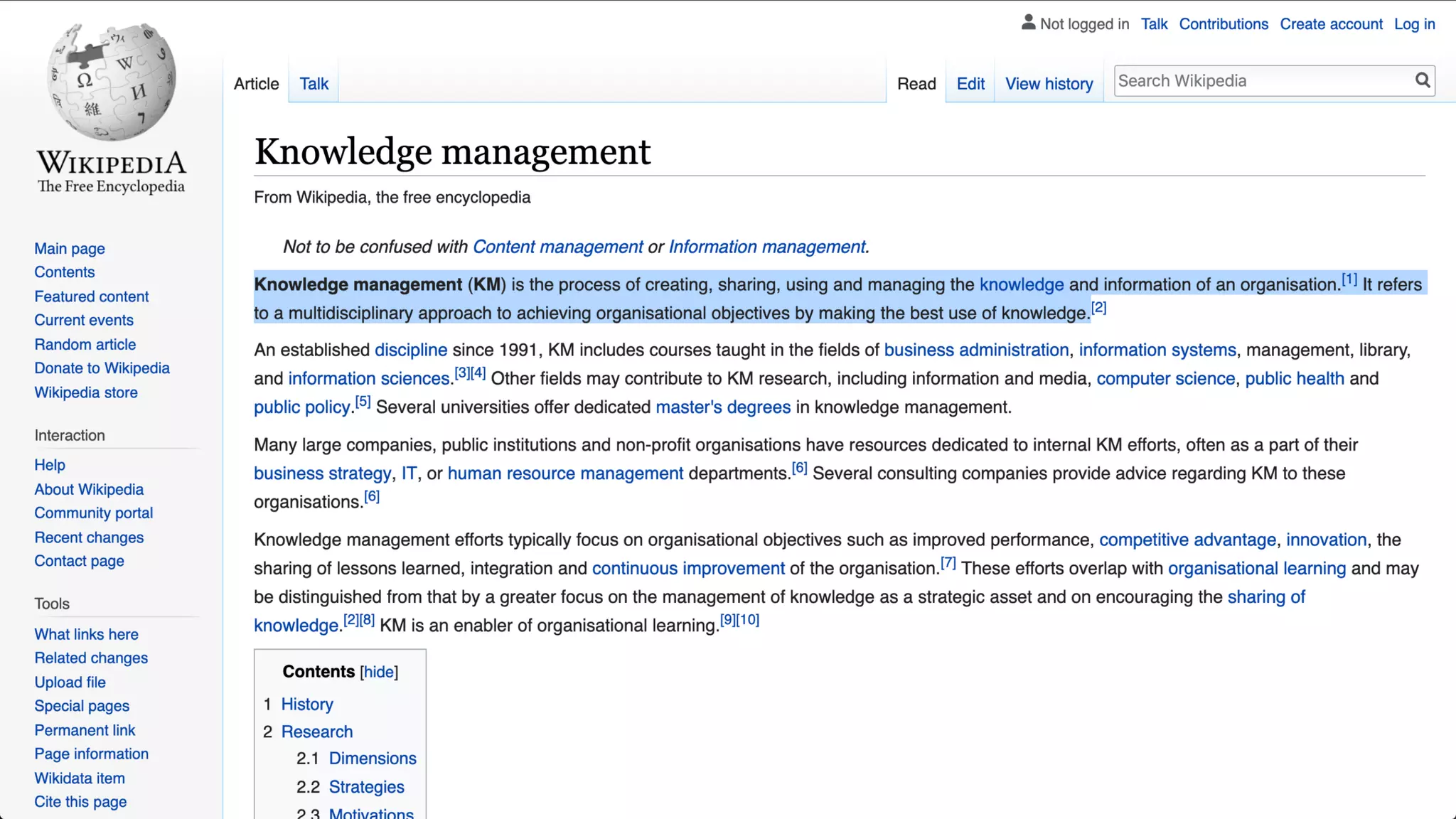1456x819 pixels.
Task: Open citation footnote [7]
Action: [948, 563]
